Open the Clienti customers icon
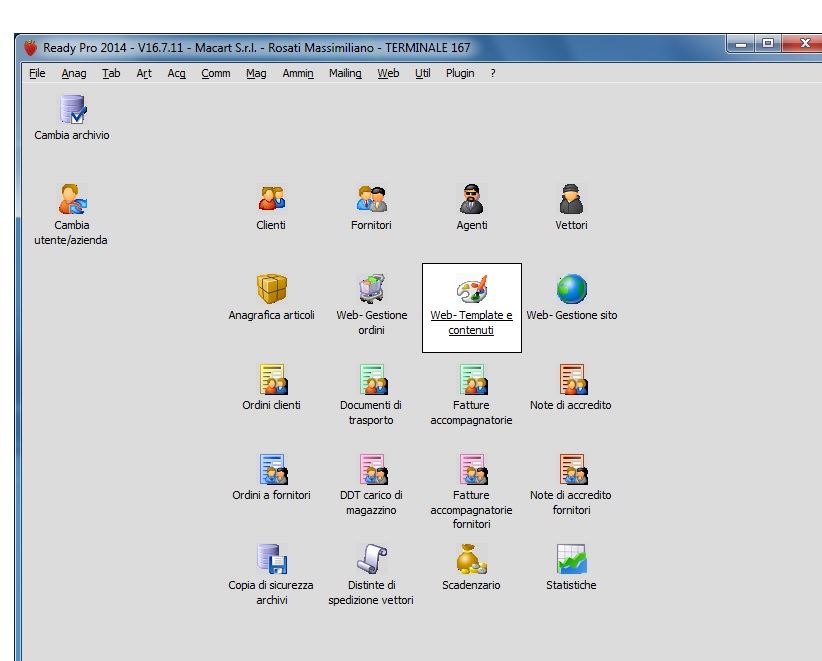Viewport: 822px width, 661px height. coord(272,199)
